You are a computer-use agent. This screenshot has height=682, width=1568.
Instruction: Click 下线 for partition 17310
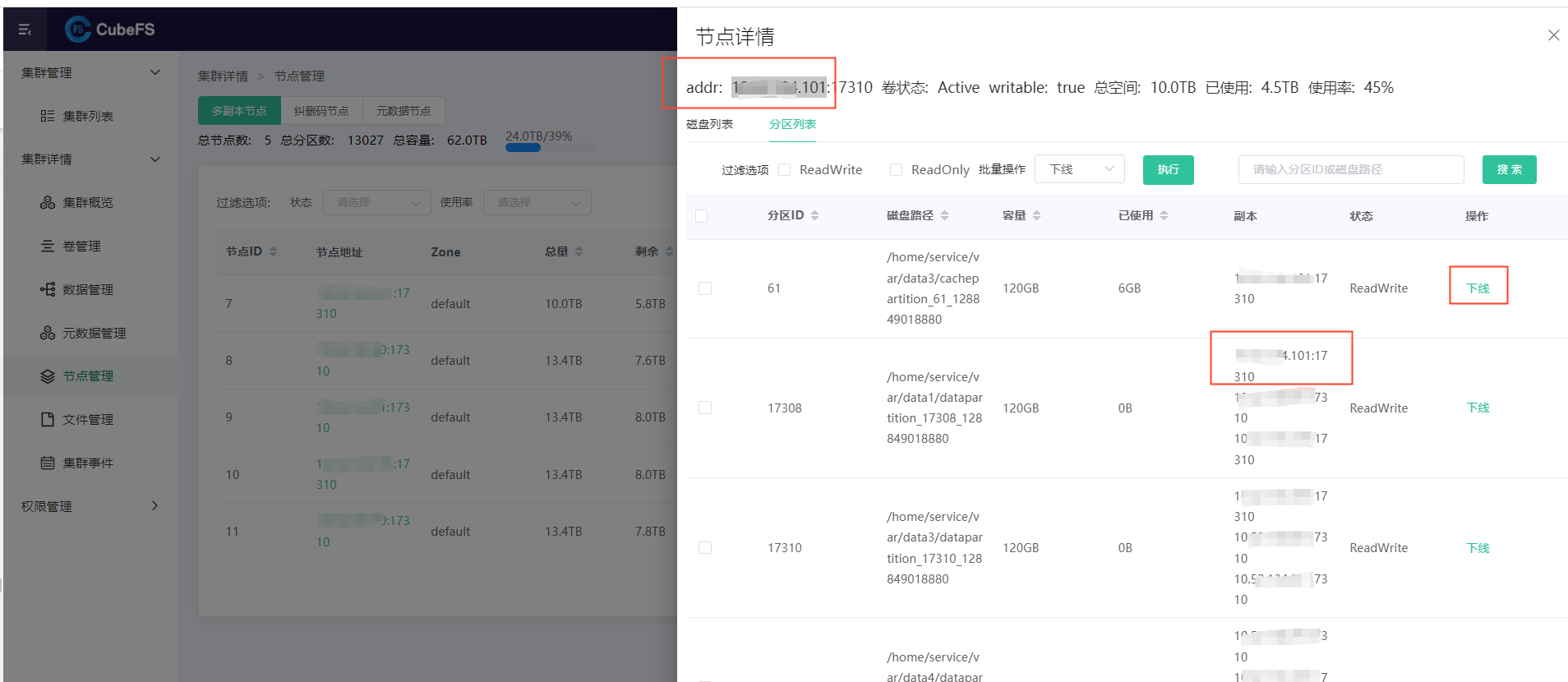click(1478, 548)
